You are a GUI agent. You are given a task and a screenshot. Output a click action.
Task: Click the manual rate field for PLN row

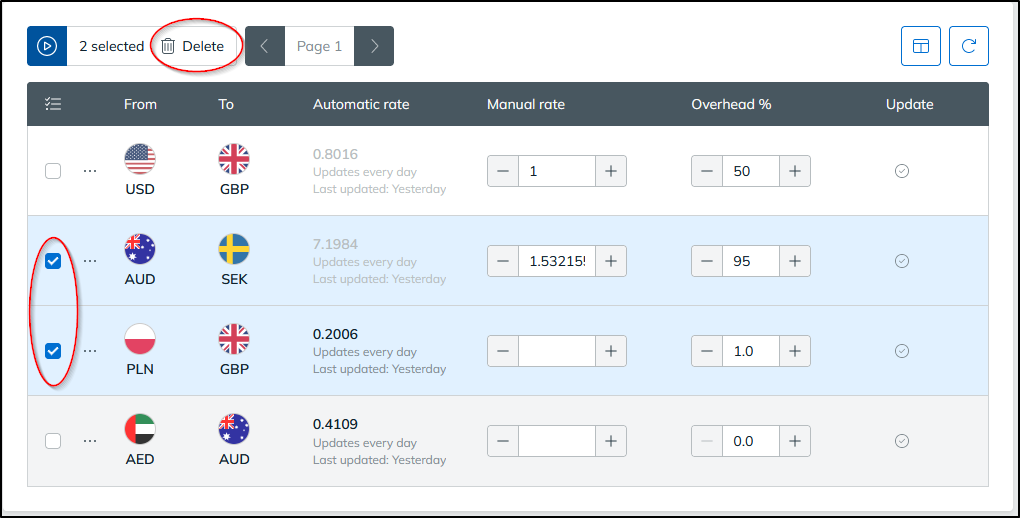tap(557, 351)
